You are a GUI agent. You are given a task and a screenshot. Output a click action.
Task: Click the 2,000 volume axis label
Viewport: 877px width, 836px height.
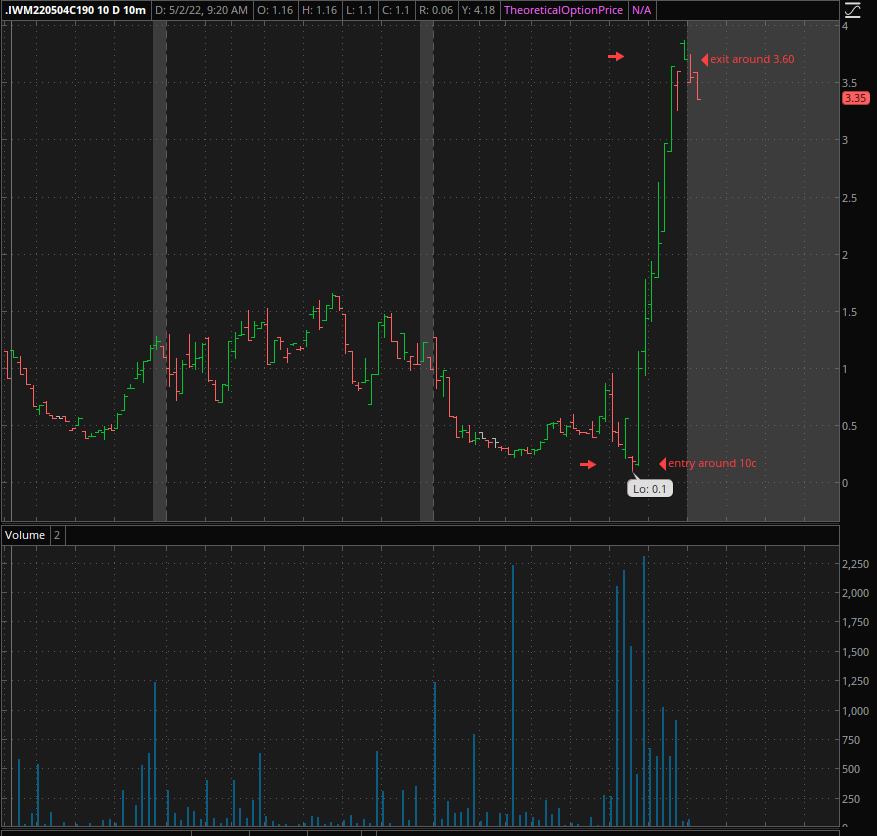tap(856, 593)
